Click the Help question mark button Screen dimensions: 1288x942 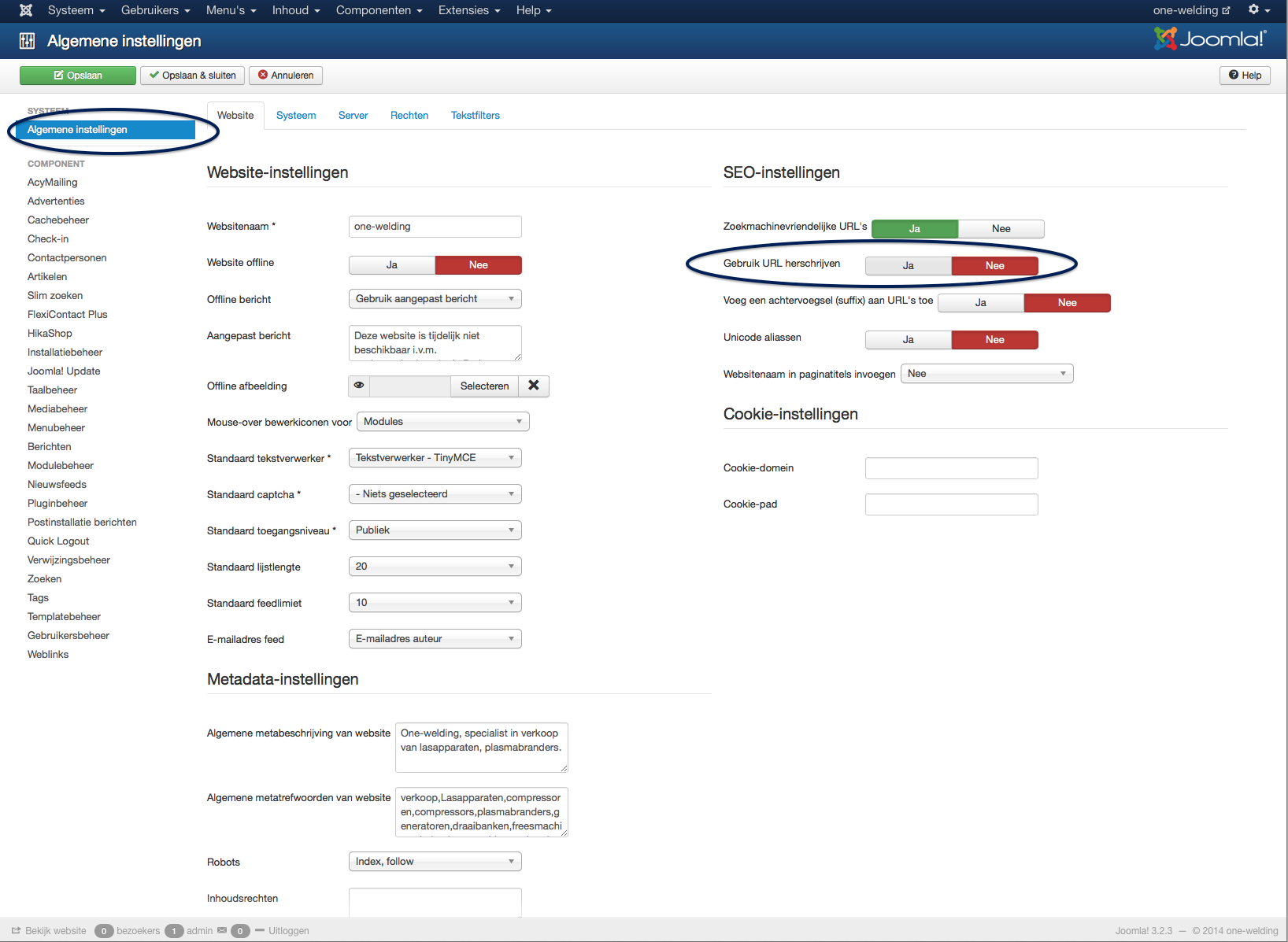1245,76
